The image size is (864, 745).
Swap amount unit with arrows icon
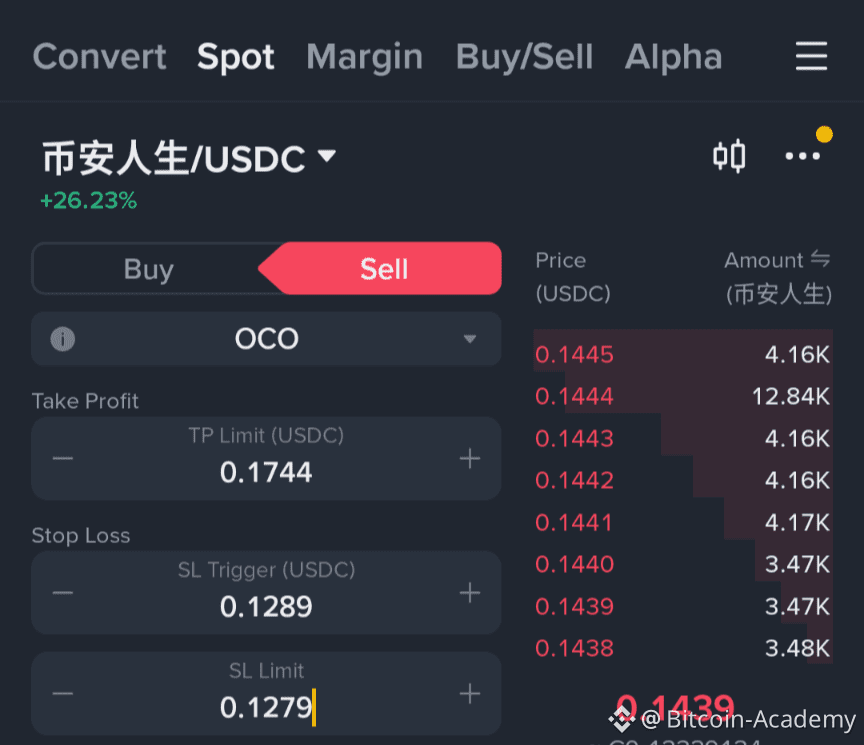[x=820, y=258]
